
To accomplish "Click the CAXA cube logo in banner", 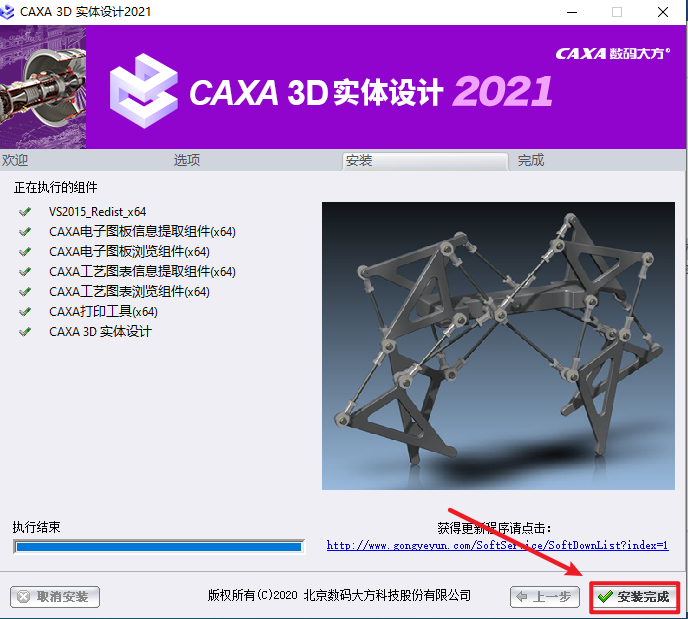I will point(143,91).
